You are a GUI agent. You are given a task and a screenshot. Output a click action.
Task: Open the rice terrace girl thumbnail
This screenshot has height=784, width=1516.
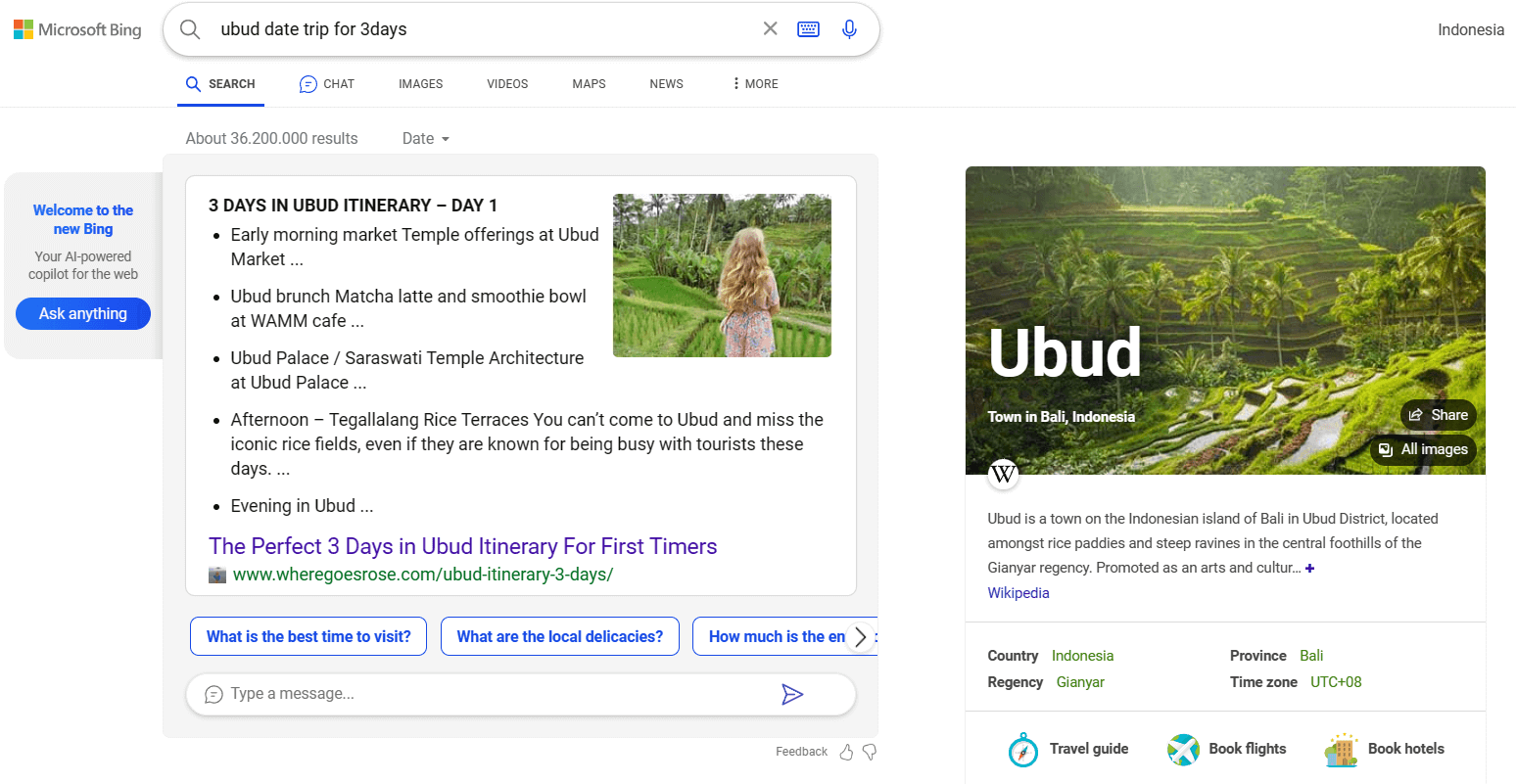(722, 275)
